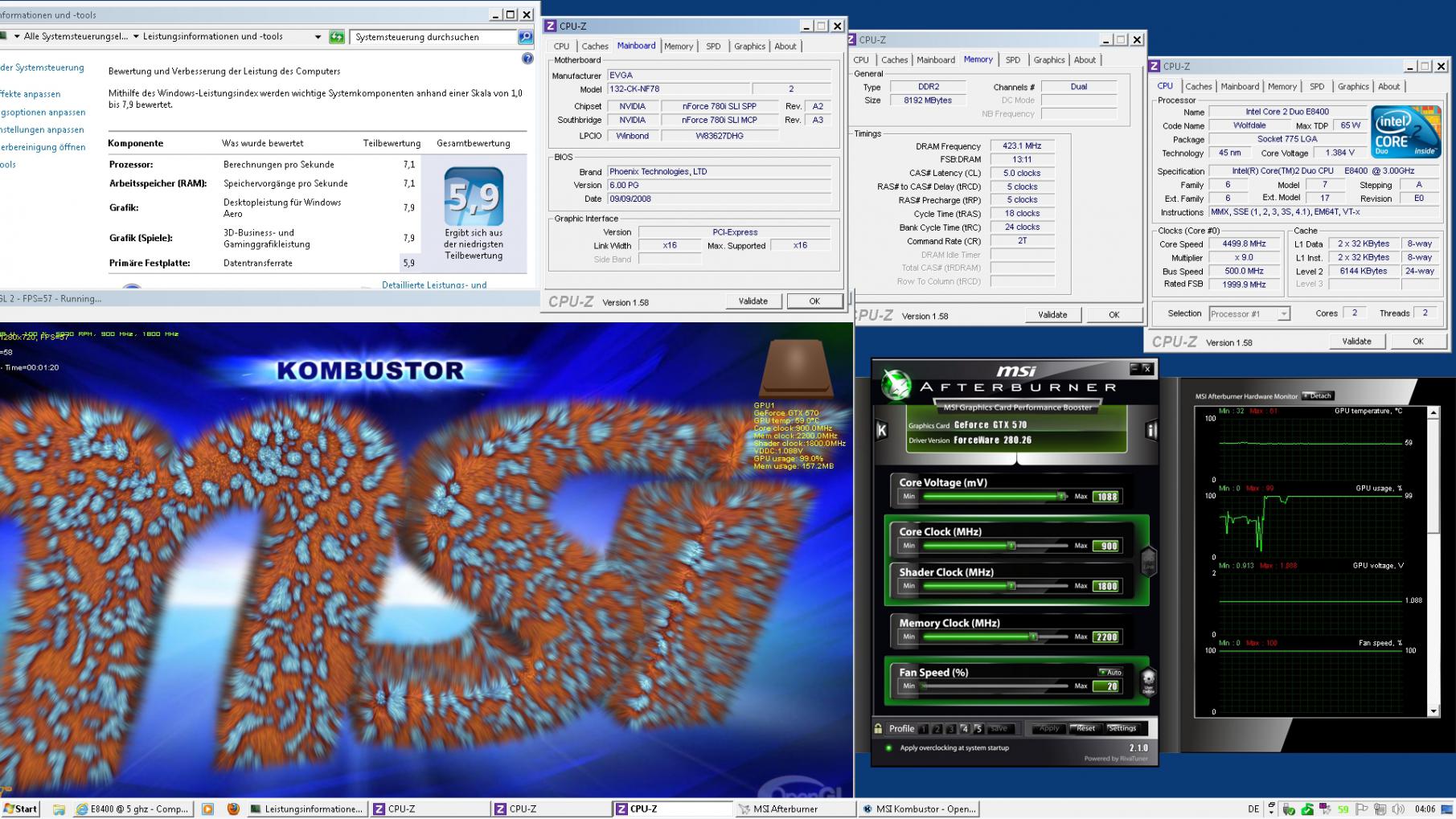Click the network icon in system tray
Image resolution: width=1456 pixels, height=819 pixels.
click(1380, 809)
